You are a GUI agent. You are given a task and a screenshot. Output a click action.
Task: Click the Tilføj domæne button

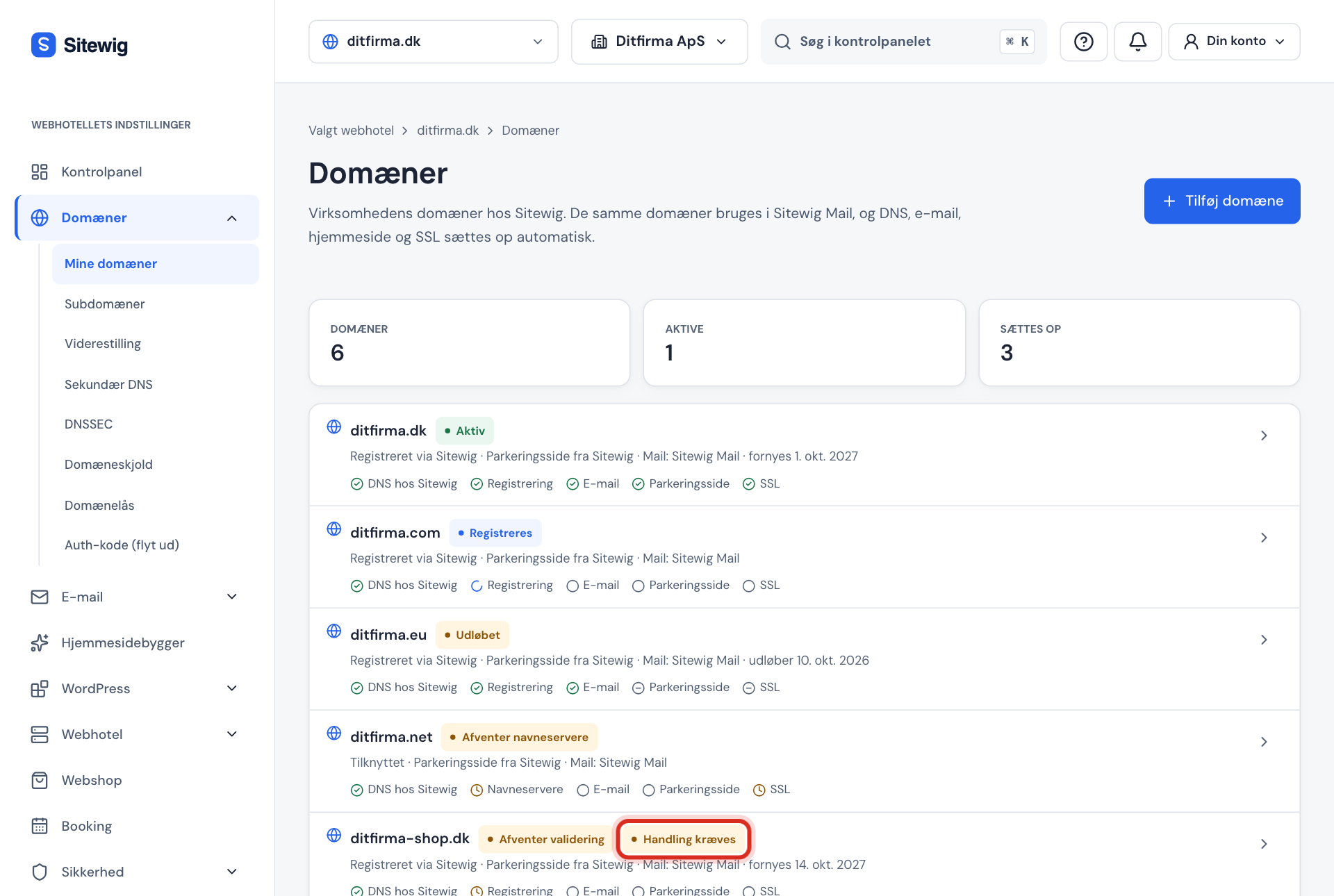click(1222, 201)
